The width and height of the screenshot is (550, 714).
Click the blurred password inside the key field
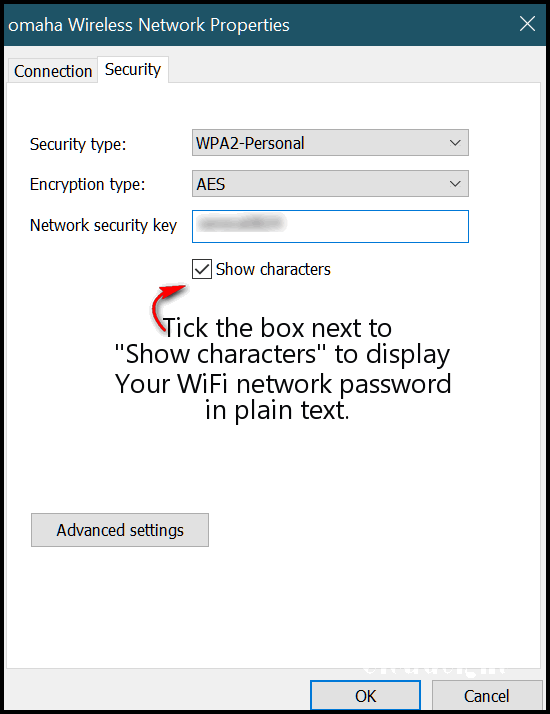[243, 223]
